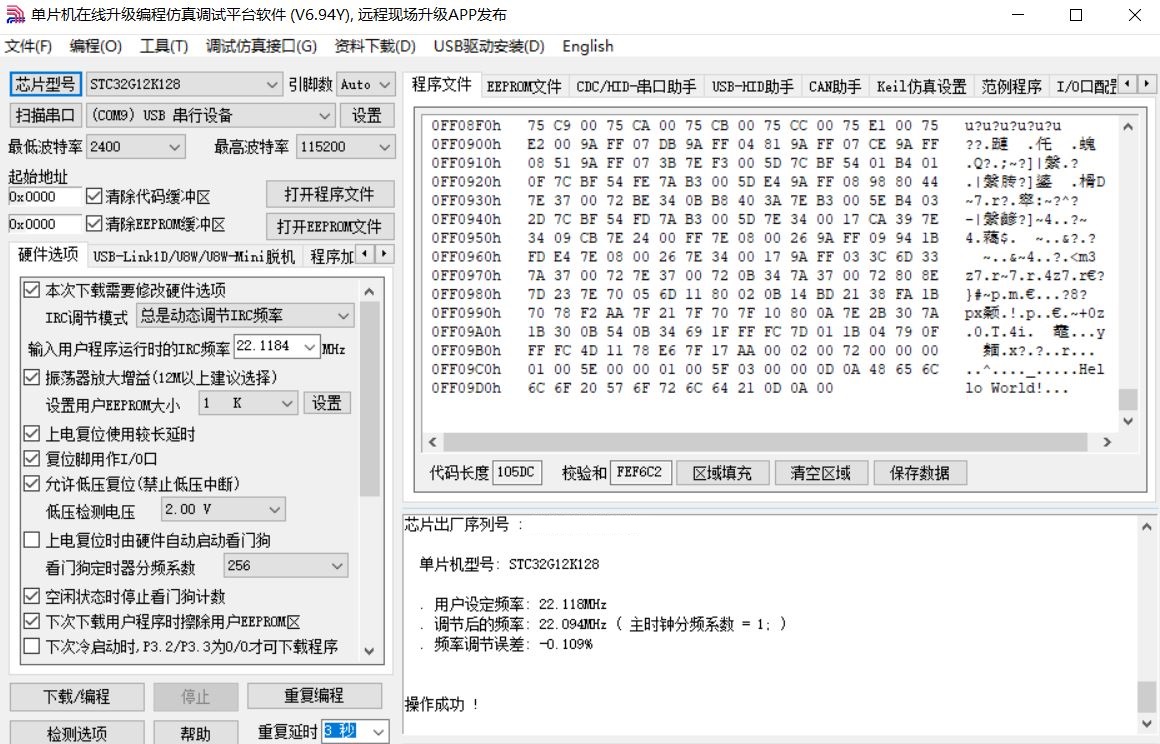1160x744 pixels.
Task: Toggle 上电复位使用较长延时 checkbox
Action: click(x=31, y=433)
